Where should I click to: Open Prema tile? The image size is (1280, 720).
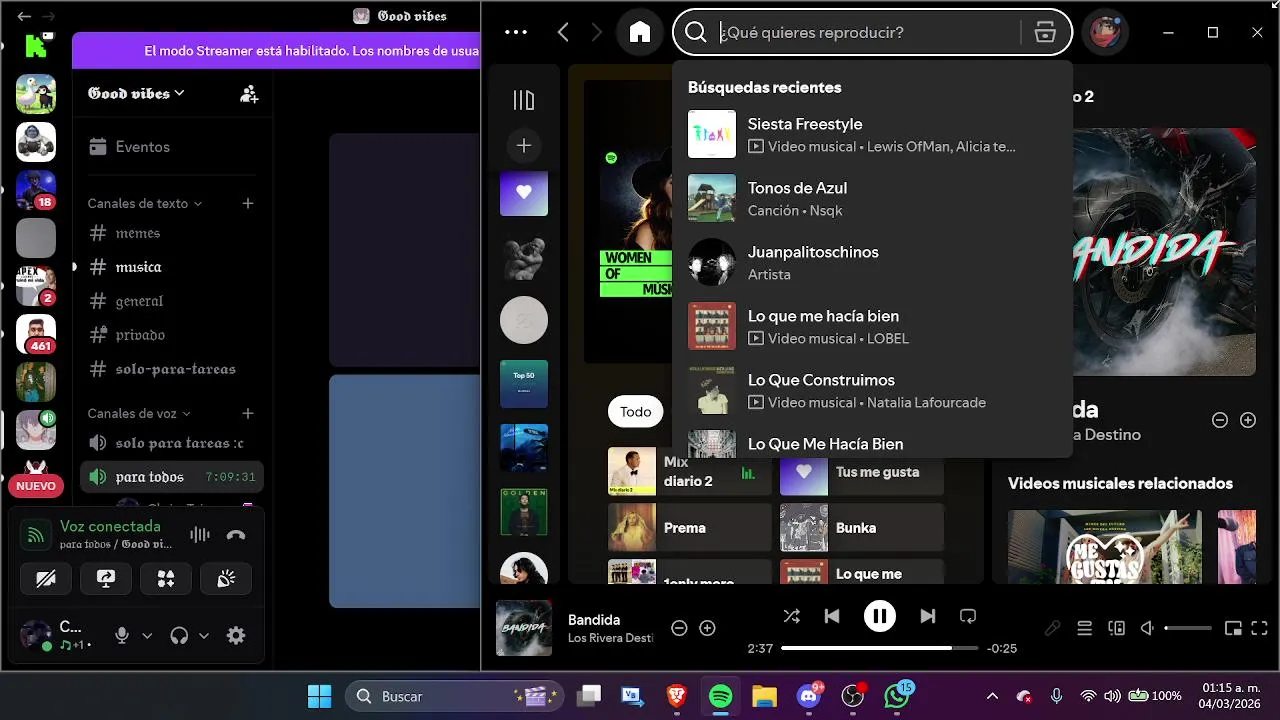tap(690, 528)
